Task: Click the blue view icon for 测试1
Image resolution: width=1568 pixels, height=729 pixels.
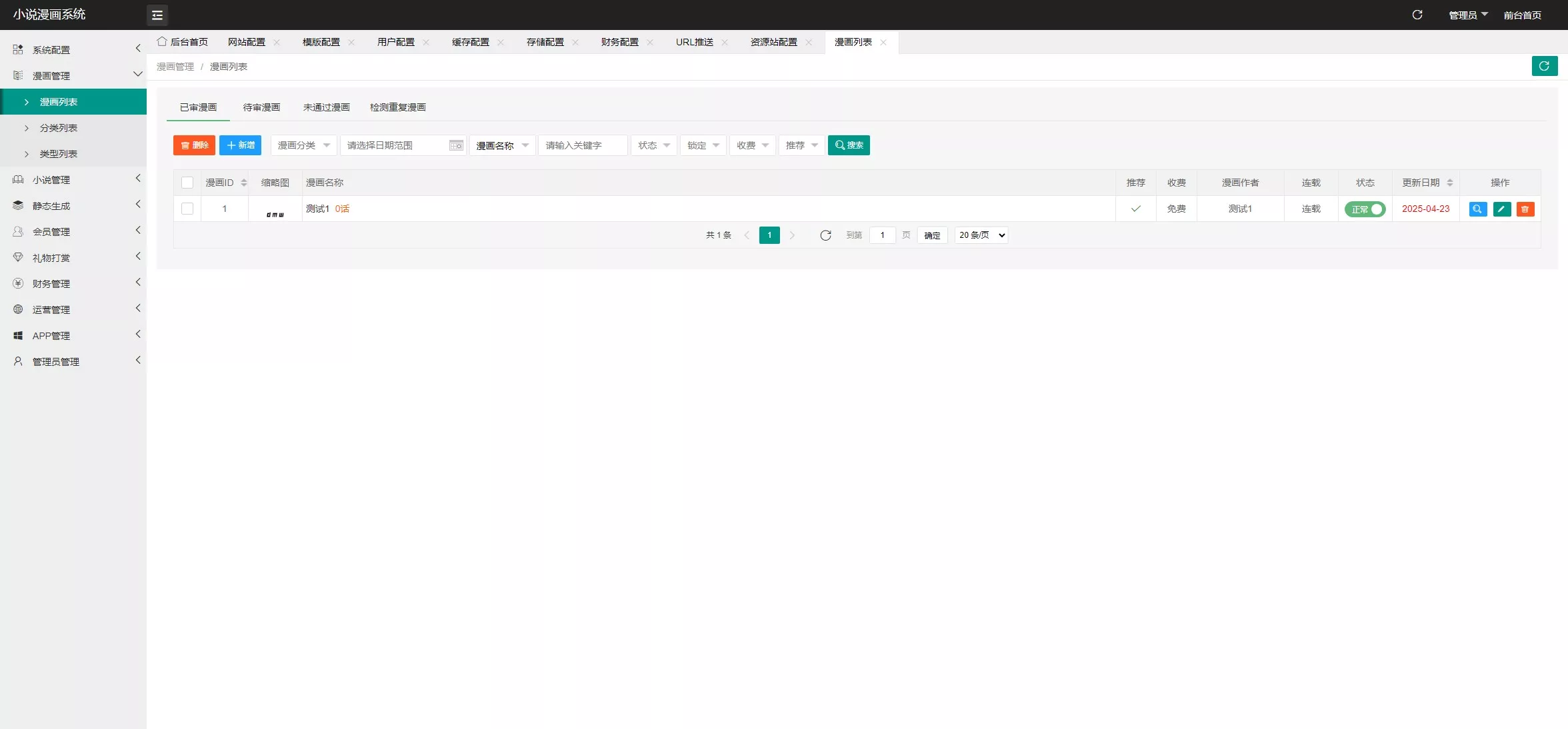Action: coord(1477,209)
